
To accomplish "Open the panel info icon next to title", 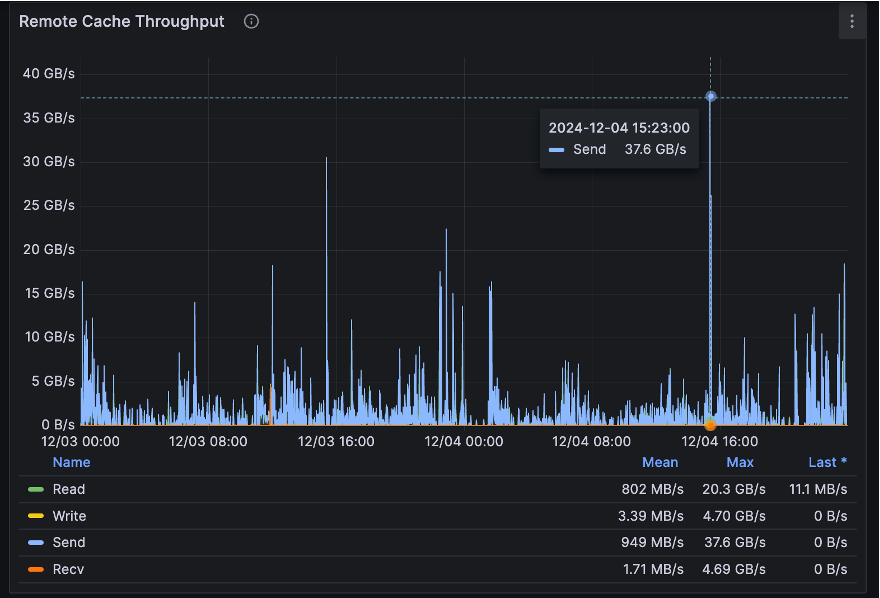I will pyautogui.click(x=251, y=21).
